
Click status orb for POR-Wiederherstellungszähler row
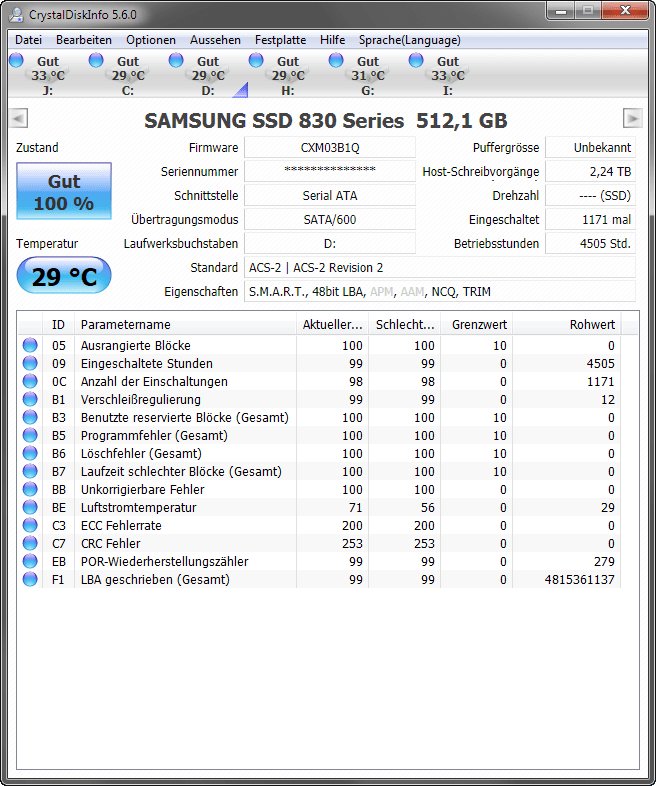[x=30, y=561]
